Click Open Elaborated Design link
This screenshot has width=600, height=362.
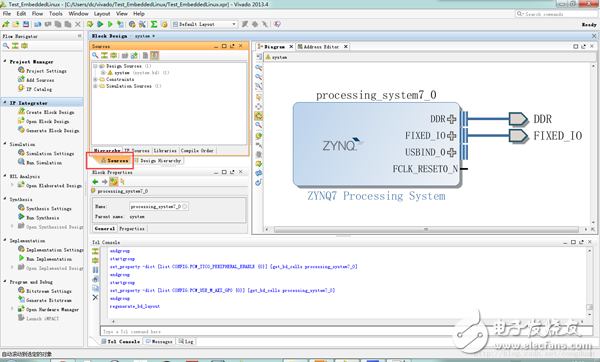[x=54, y=186]
